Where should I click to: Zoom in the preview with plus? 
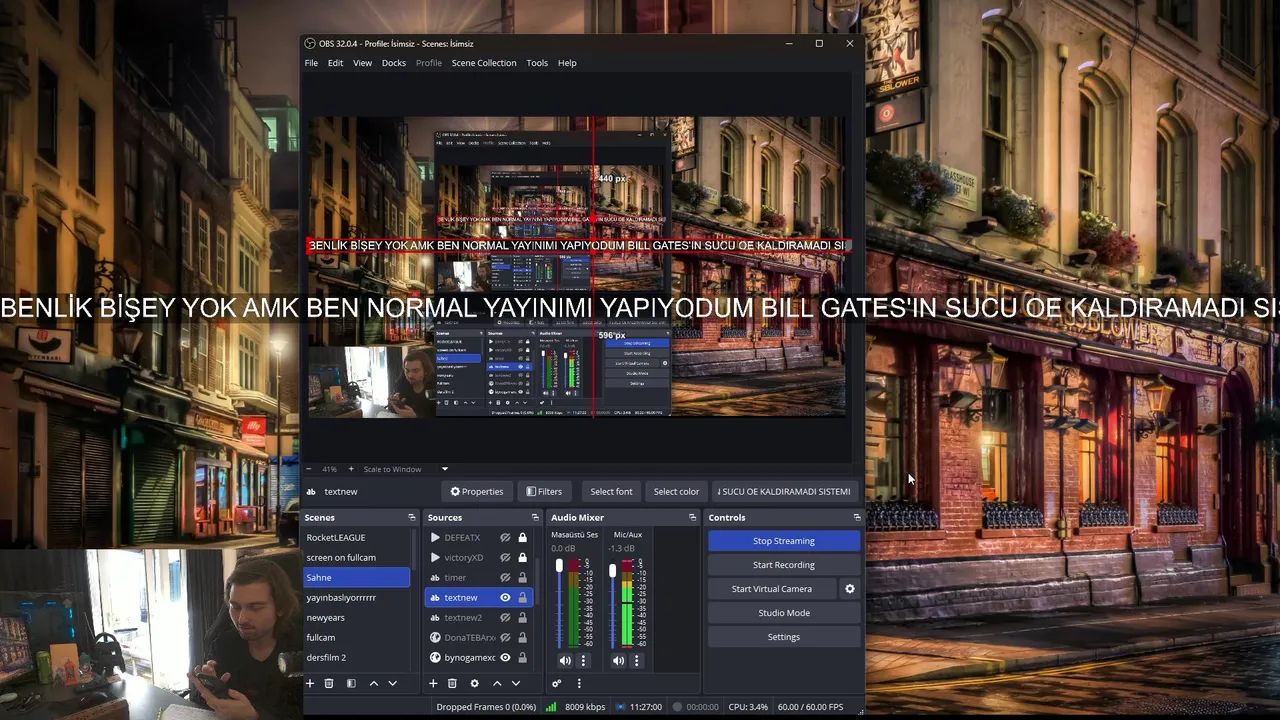(351, 469)
